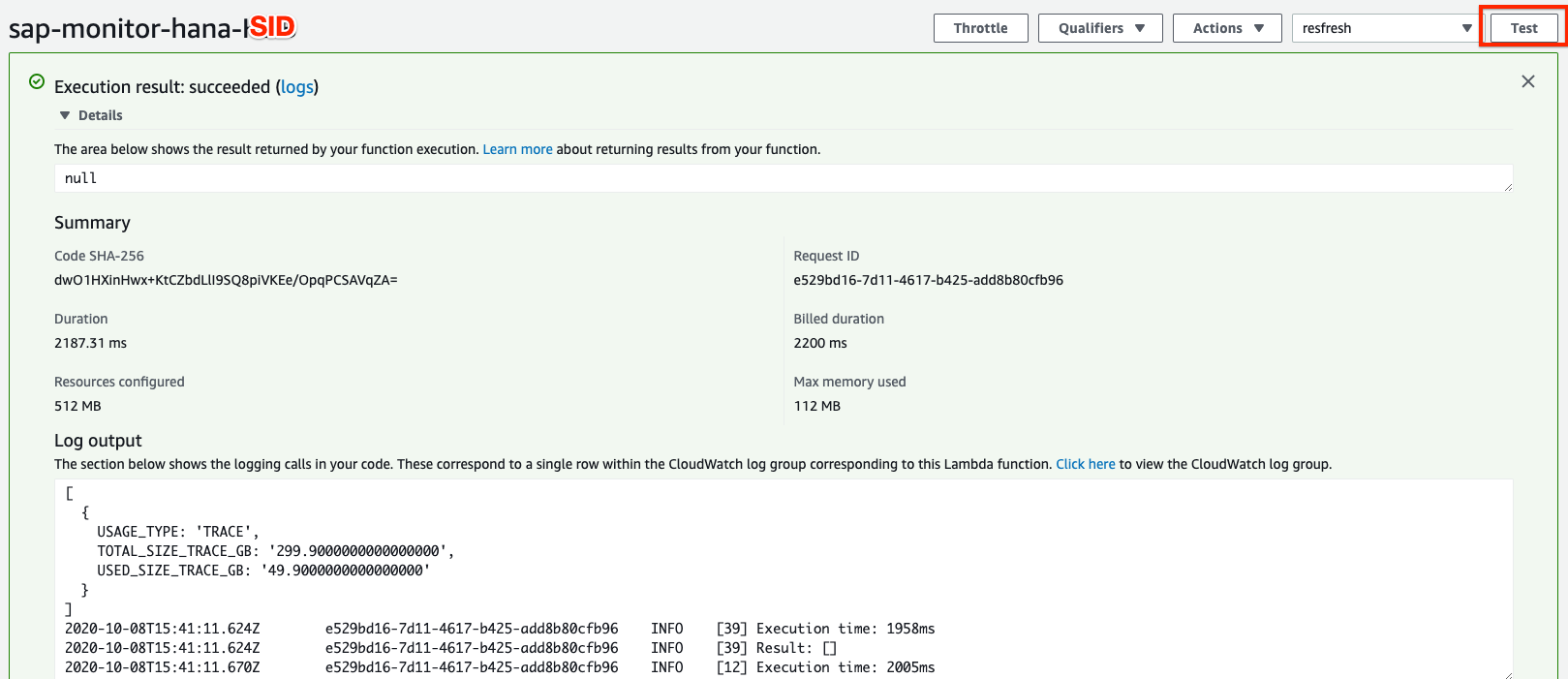
Task: Dismiss the execution result panel
Action: coord(1528,81)
